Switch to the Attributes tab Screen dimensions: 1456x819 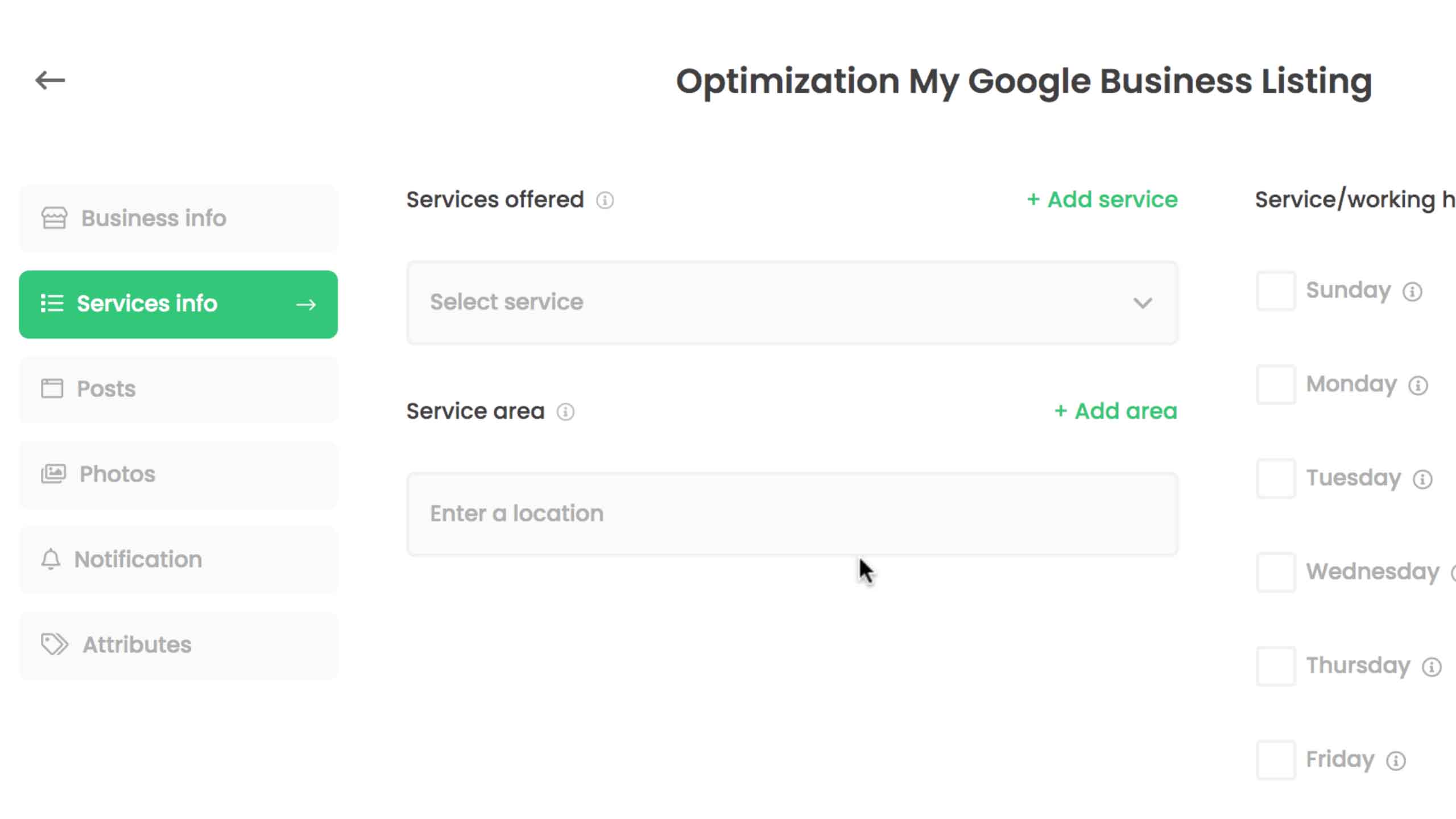point(179,646)
